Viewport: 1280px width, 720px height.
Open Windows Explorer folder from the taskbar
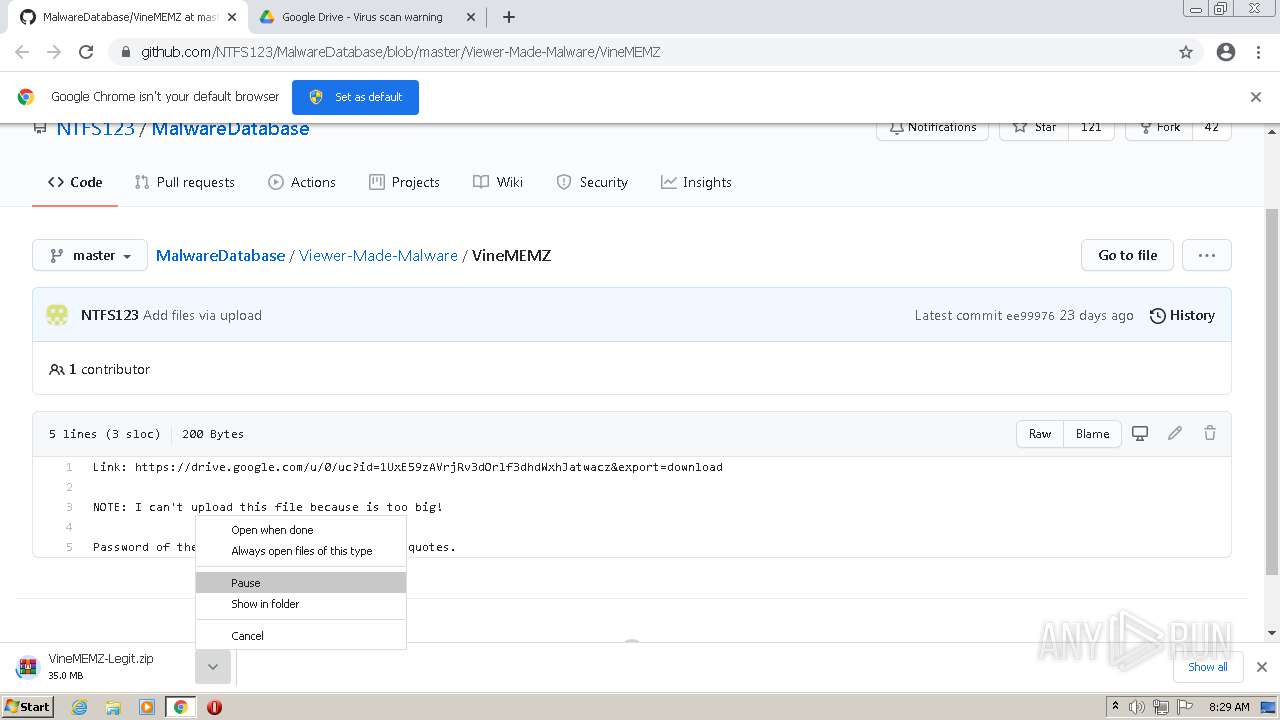[x=113, y=707]
